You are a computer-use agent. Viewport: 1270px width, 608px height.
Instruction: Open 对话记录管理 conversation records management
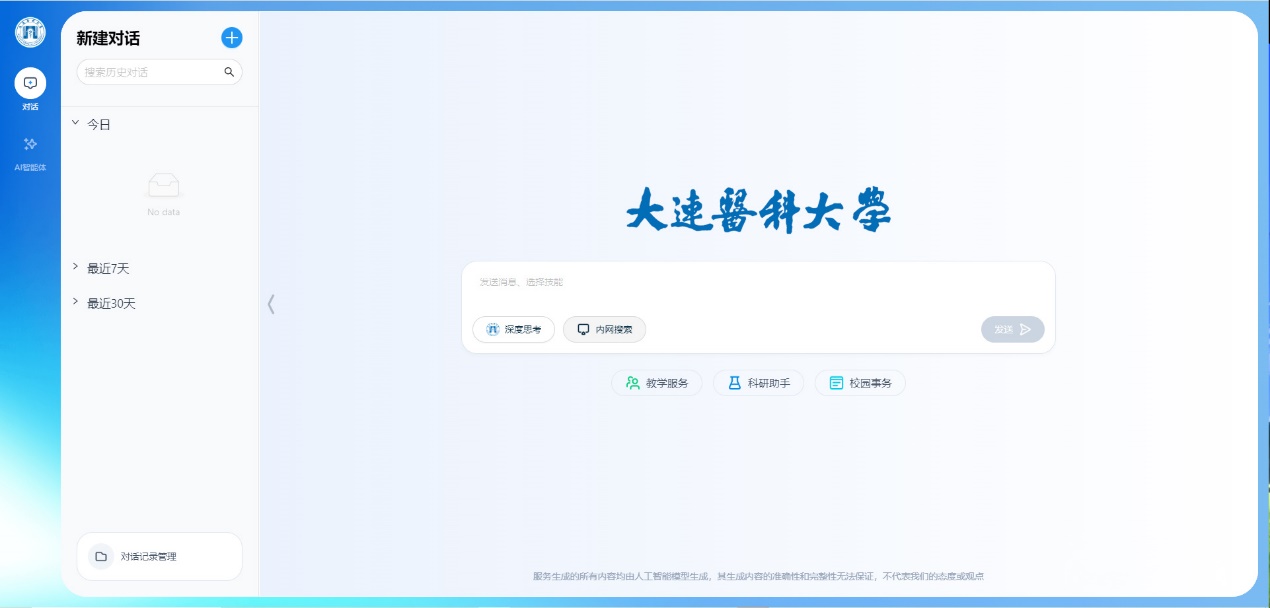coord(159,556)
